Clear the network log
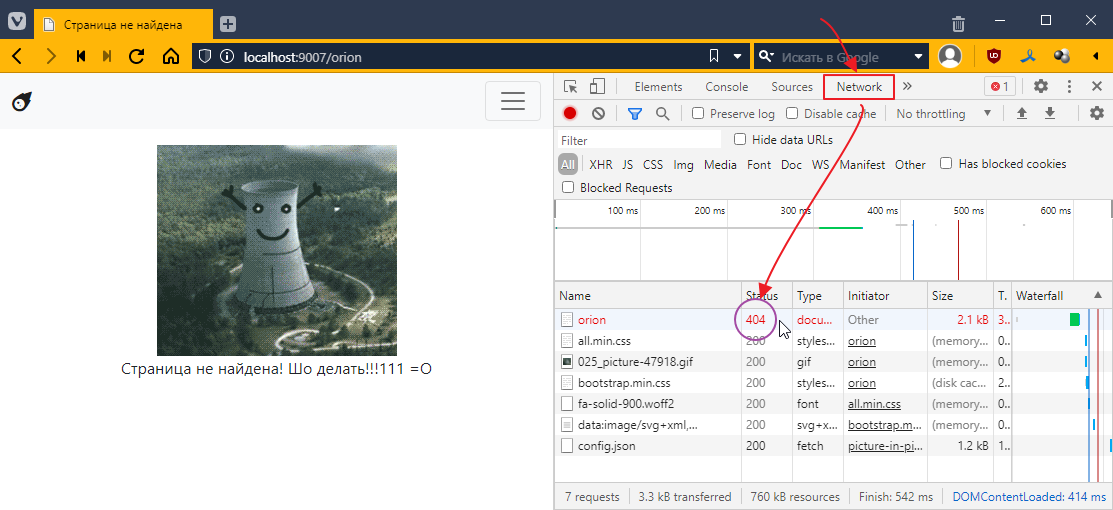 coord(598,114)
